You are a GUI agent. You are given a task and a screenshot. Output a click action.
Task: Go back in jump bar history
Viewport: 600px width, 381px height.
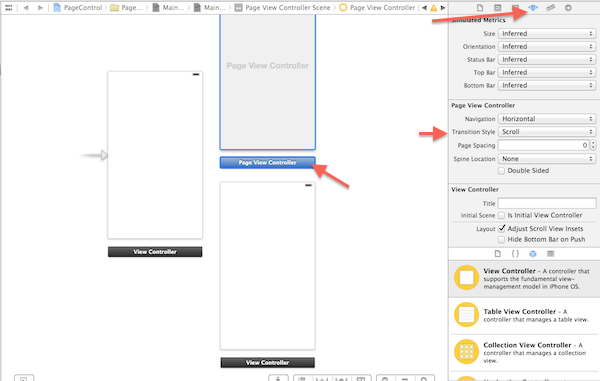tap(26, 7)
